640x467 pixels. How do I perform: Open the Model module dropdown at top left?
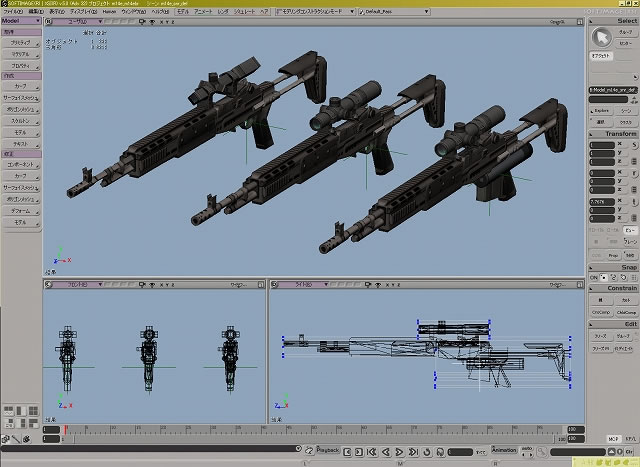[x=21, y=20]
